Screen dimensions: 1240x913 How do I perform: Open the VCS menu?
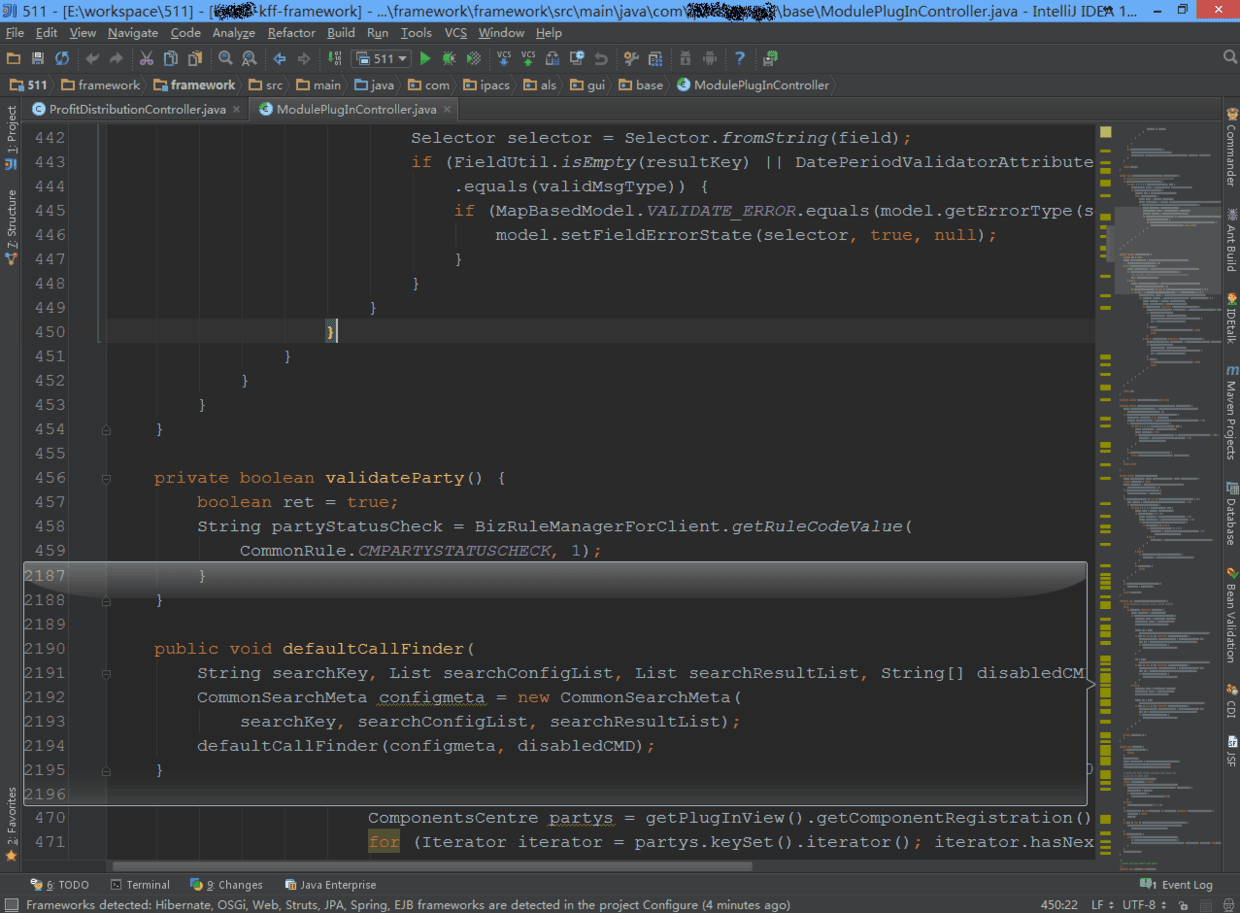pyautogui.click(x=455, y=33)
